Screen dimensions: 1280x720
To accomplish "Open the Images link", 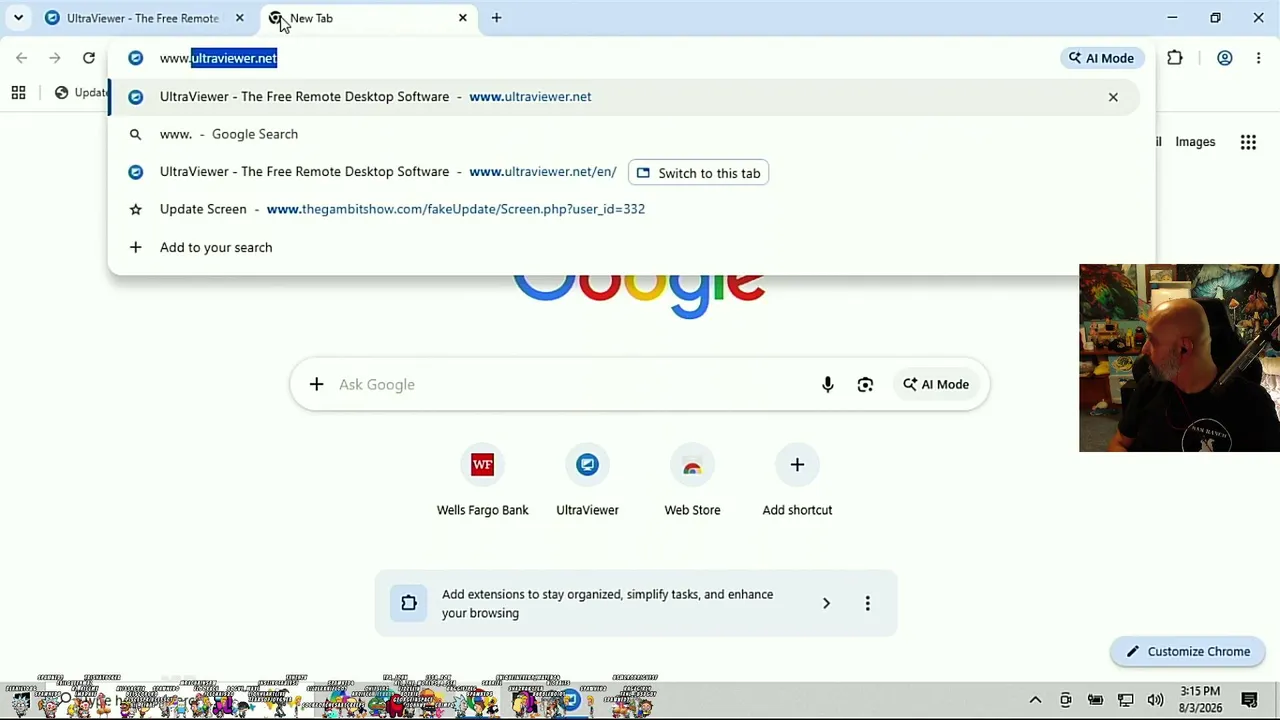I will [x=1195, y=142].
